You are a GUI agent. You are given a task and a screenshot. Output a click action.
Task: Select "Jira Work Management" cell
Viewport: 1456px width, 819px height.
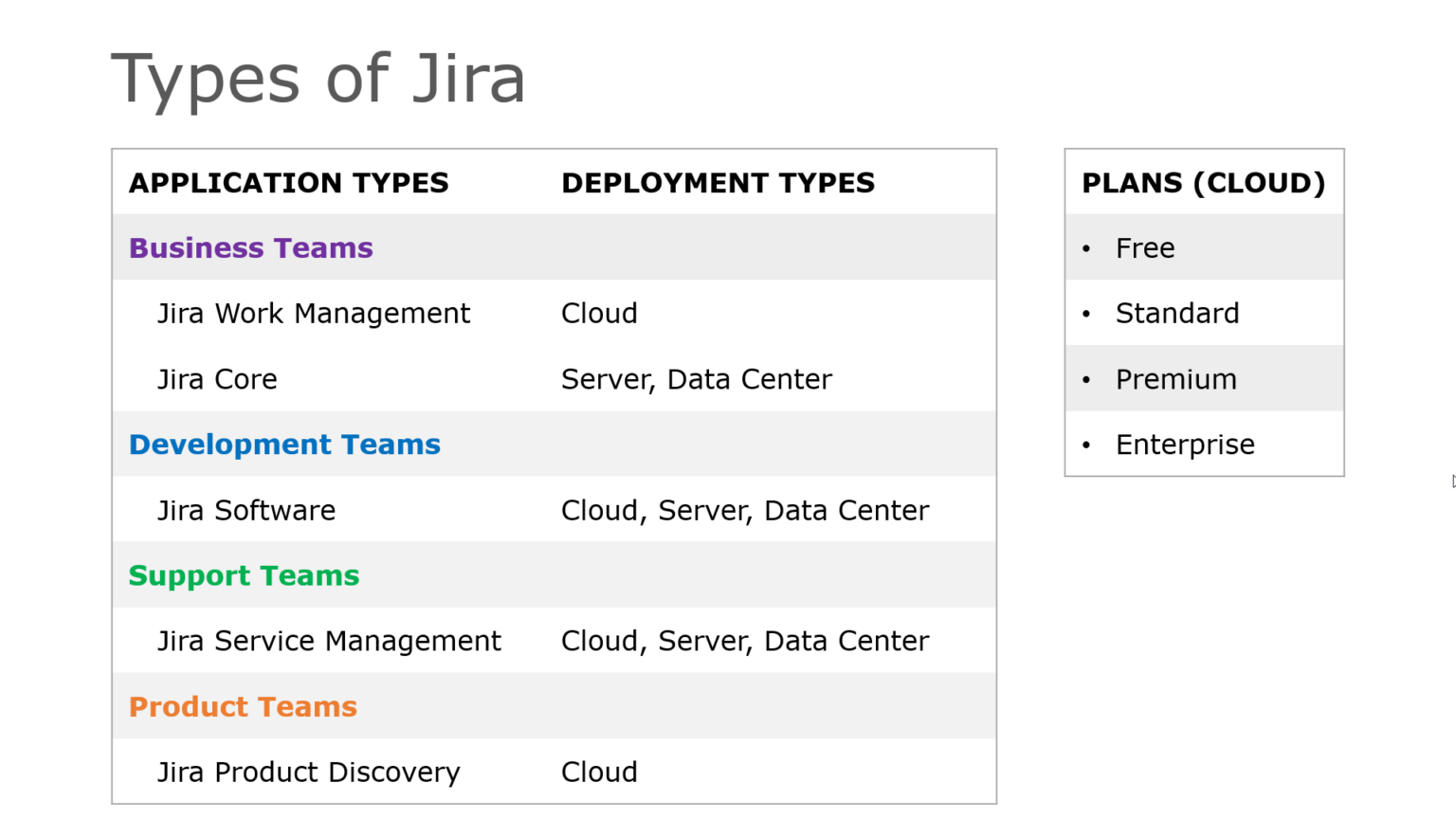coord(314,313)
